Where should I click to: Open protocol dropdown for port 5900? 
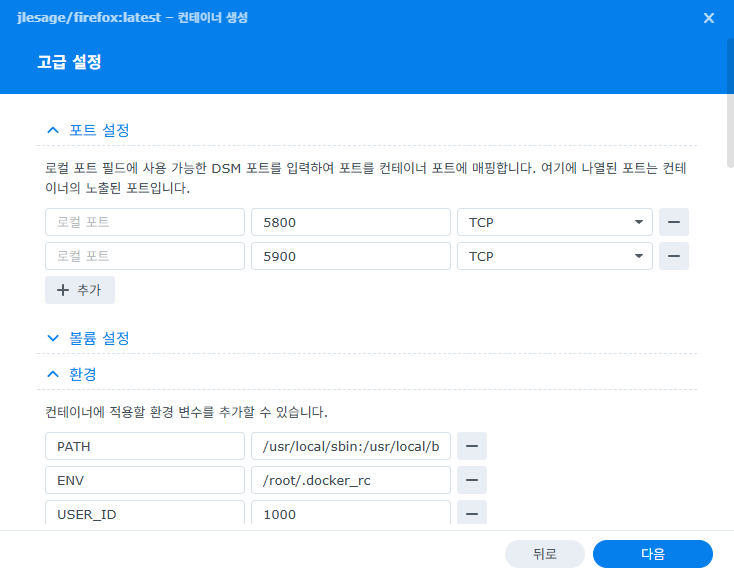(554, 256)
